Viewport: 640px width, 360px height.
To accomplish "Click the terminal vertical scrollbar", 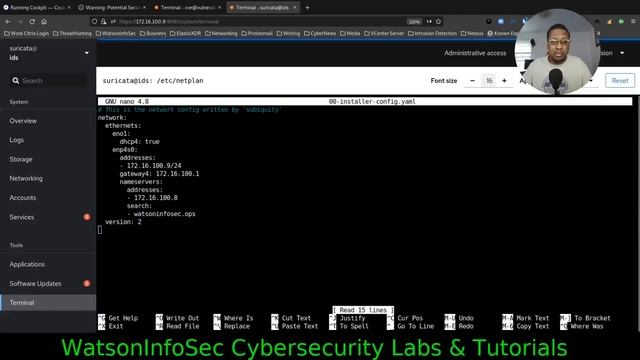I will point(638,214).
